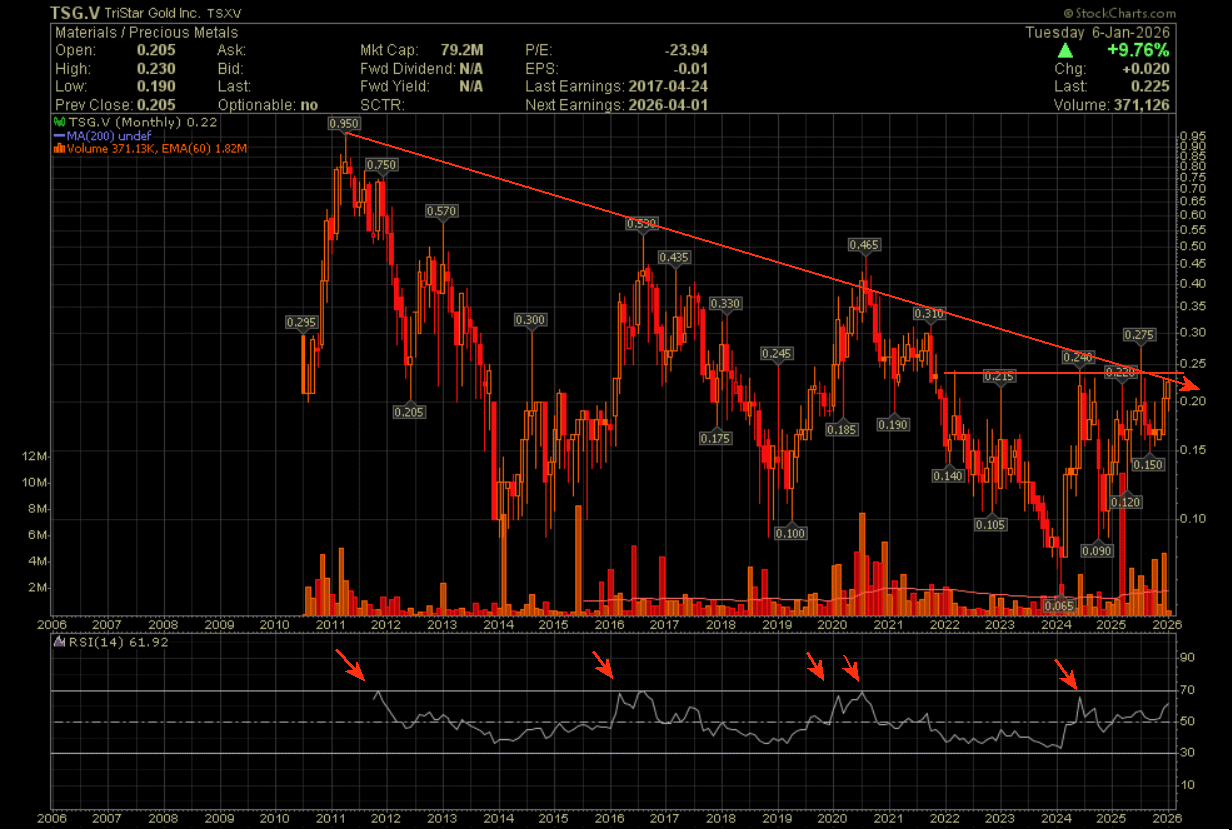The image size is (1232, 830).
Task: Click the 12M volume axis label
Action: pyautogui.click(x=34, y=457)
